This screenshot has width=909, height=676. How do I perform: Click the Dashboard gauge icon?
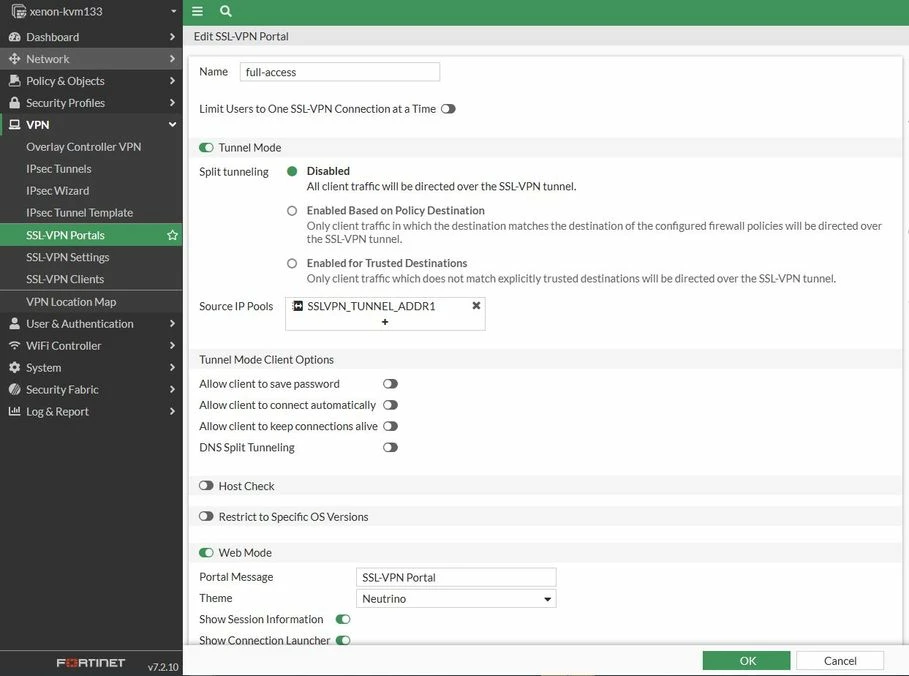(x=14, y=37)
